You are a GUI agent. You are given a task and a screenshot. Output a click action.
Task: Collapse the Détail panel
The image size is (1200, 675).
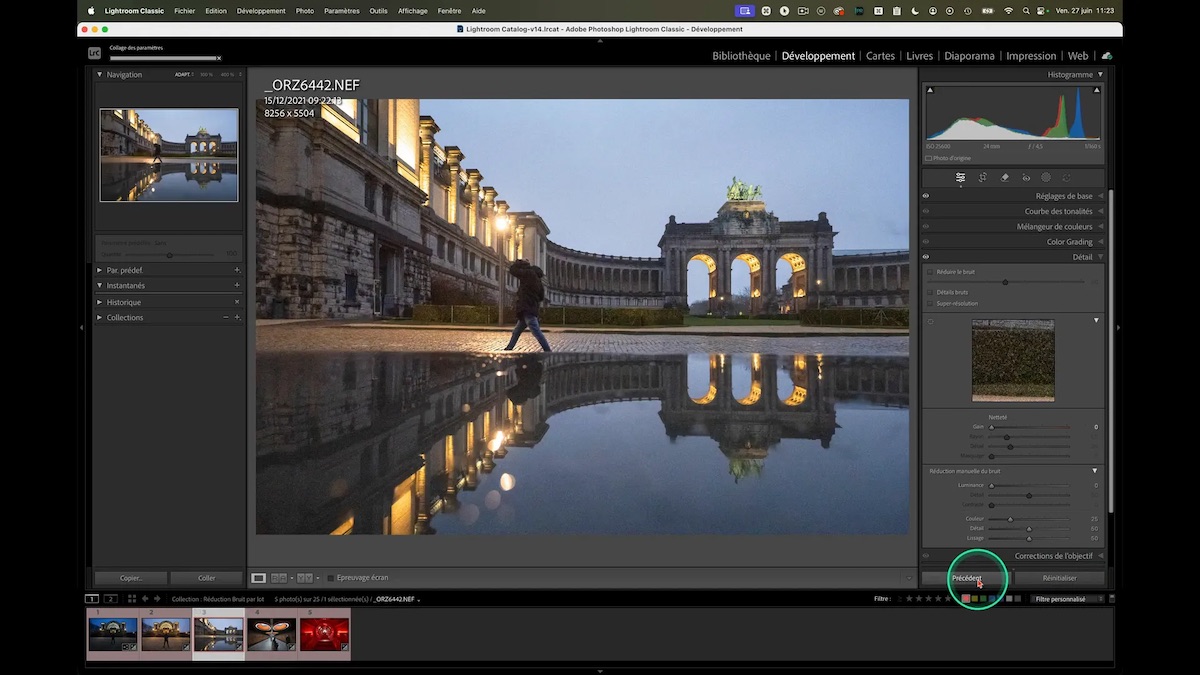tap(1101, 257)
